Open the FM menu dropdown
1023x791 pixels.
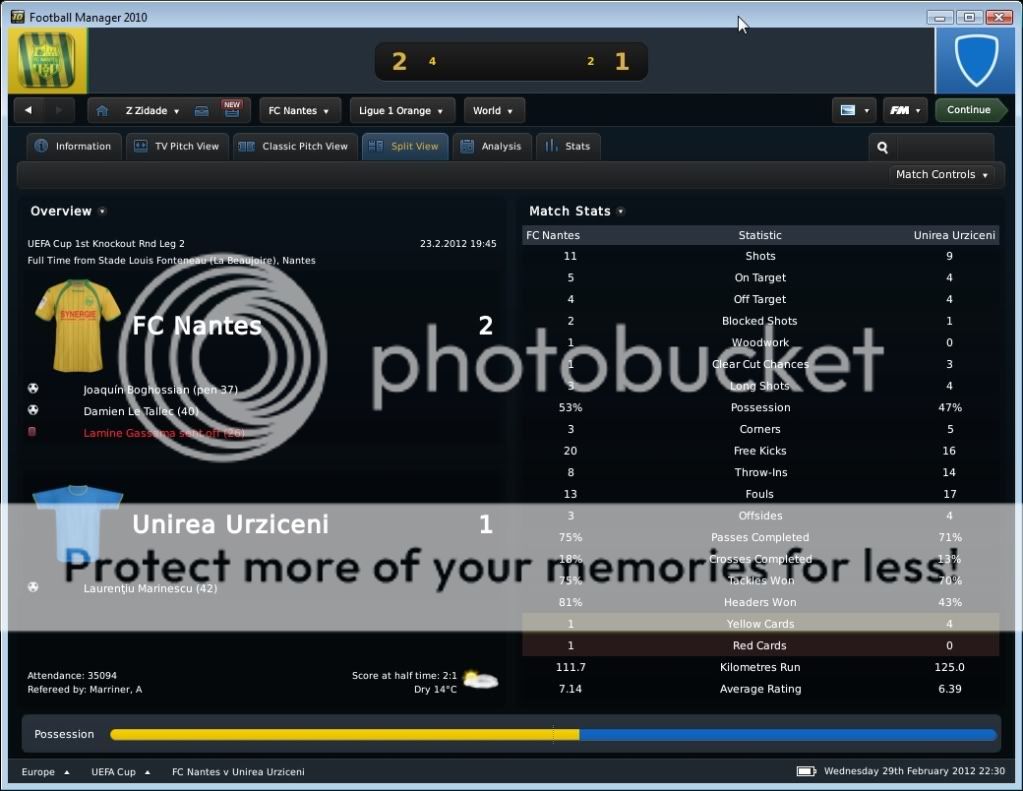904,111
